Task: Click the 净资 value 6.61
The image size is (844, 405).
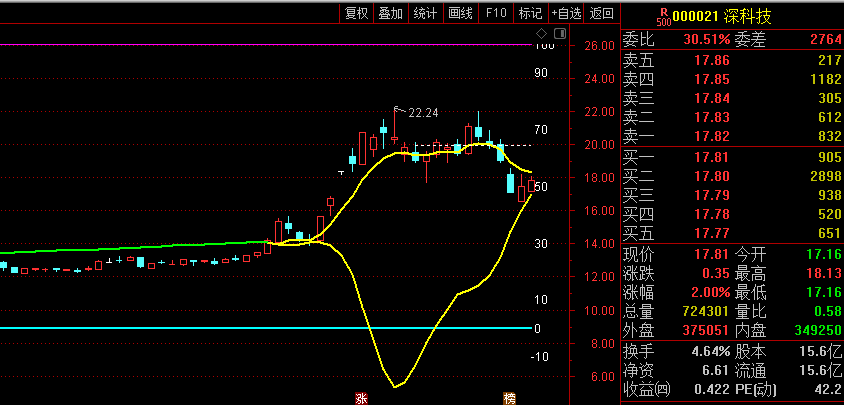Action: point(715,371)
